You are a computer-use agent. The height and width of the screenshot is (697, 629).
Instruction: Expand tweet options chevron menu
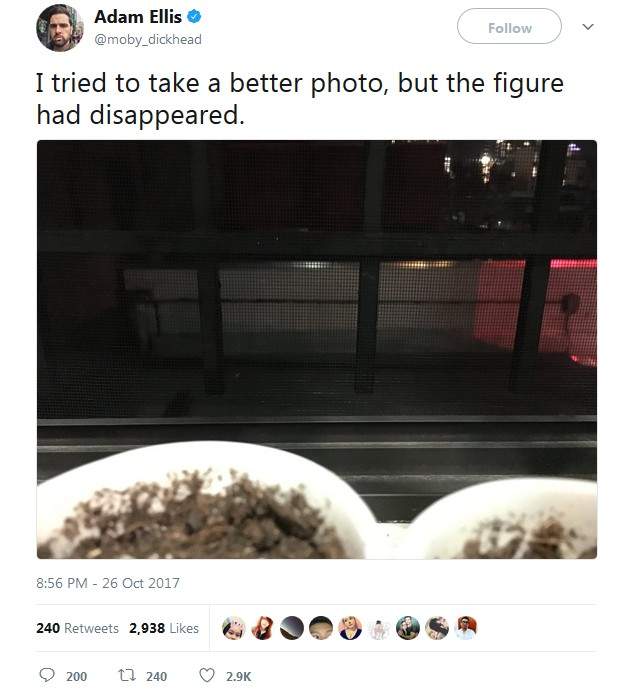coord(588,27)
